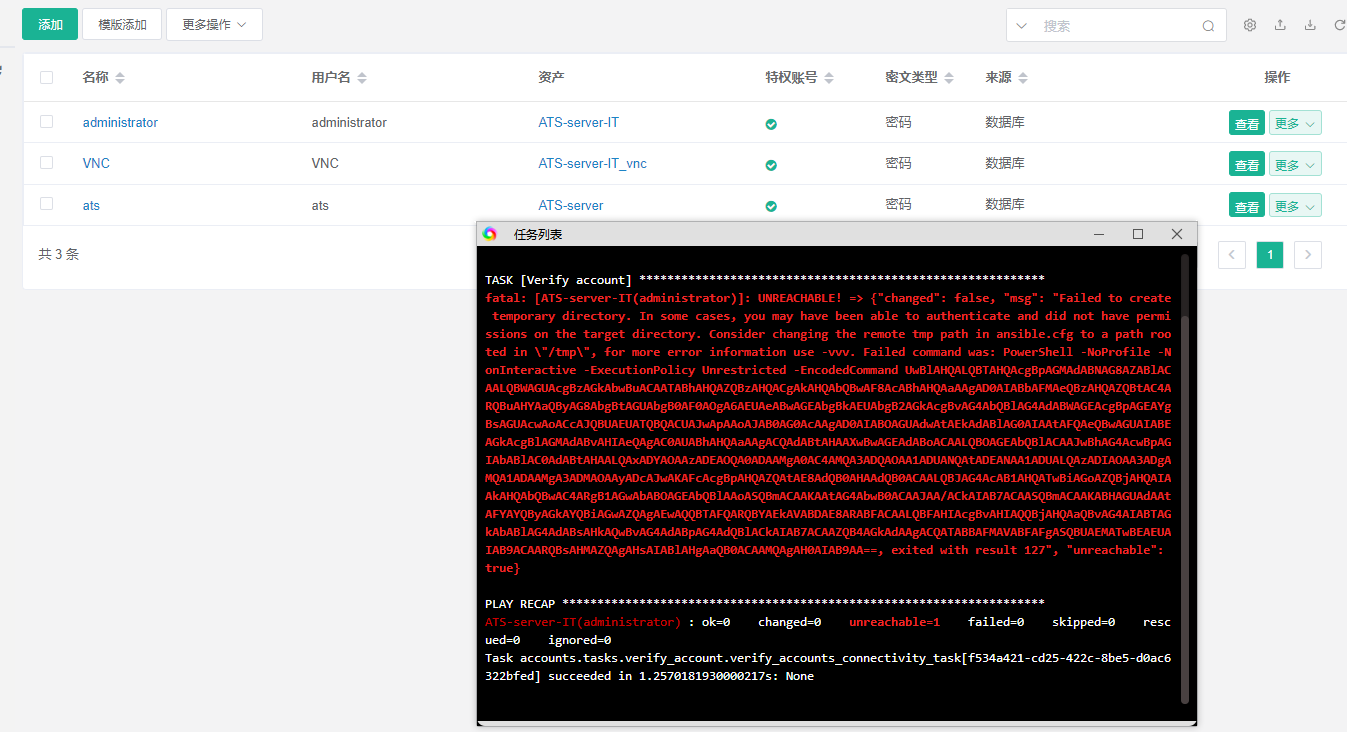Click the green 添加 button

50,23
